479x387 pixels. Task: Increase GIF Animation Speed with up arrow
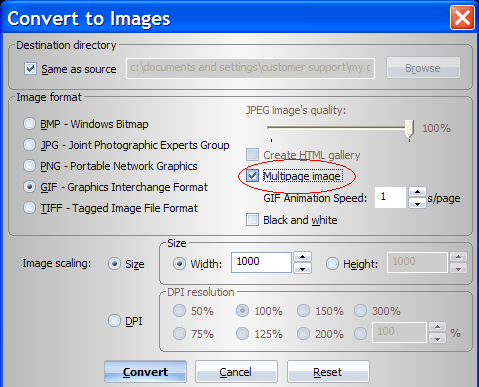[x=417, y=192]
